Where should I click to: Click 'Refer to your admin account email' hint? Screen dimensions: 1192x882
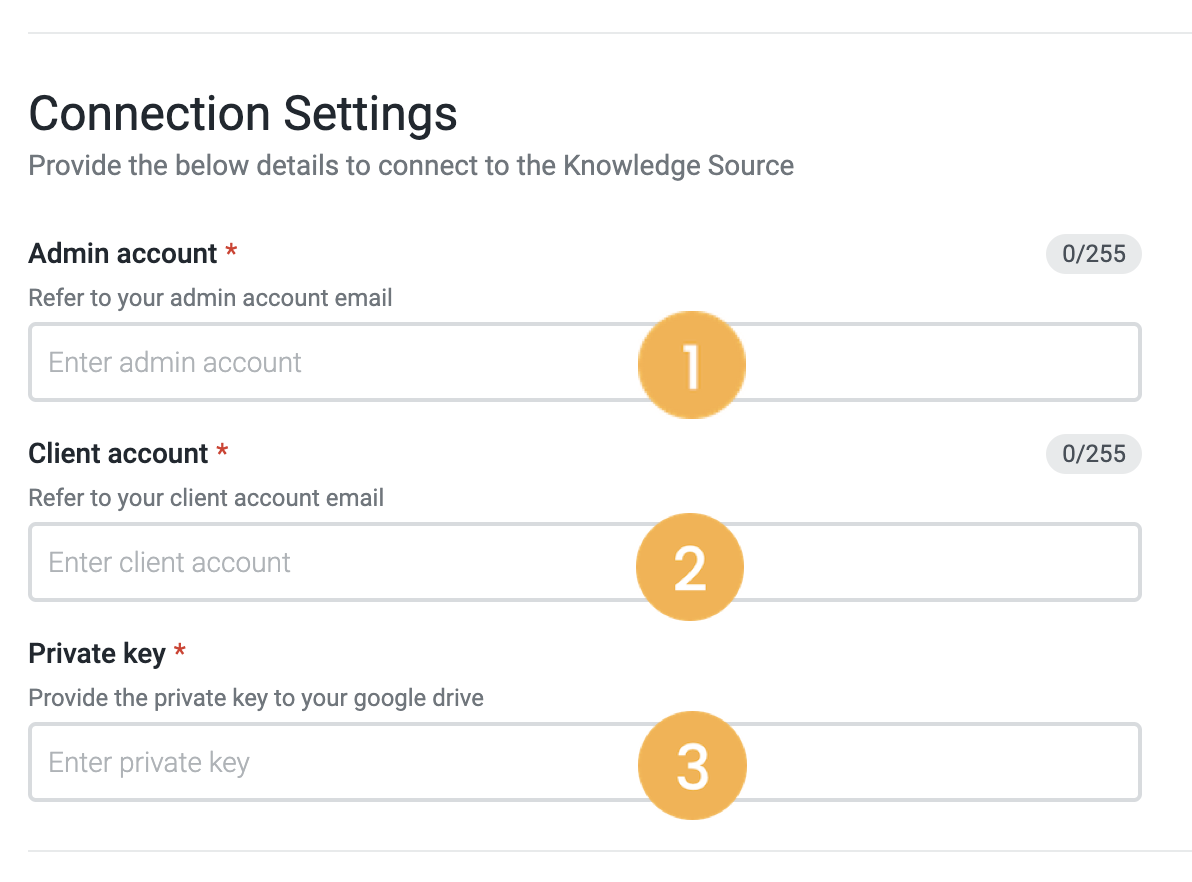(210, 298)
